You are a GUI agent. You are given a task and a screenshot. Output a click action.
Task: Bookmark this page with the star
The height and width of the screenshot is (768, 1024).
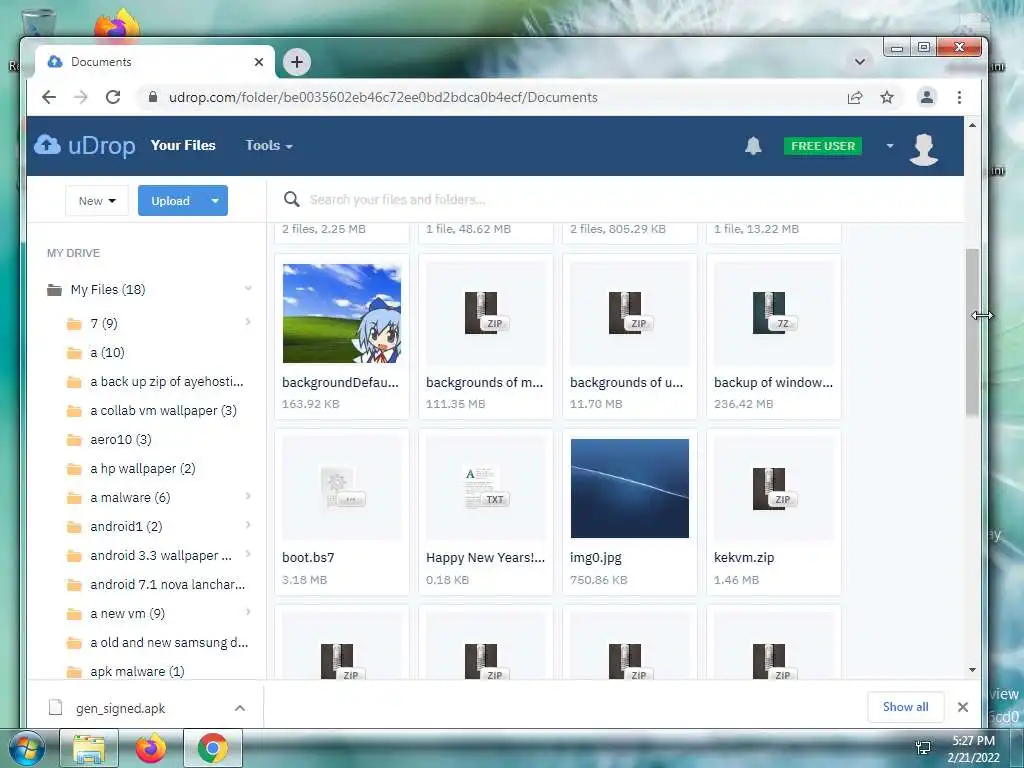point(886,97)
